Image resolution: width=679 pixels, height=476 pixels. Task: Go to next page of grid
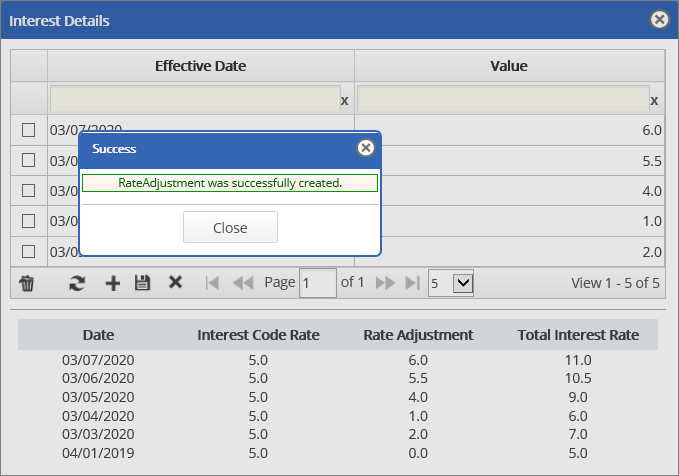(x=385, y=283)
